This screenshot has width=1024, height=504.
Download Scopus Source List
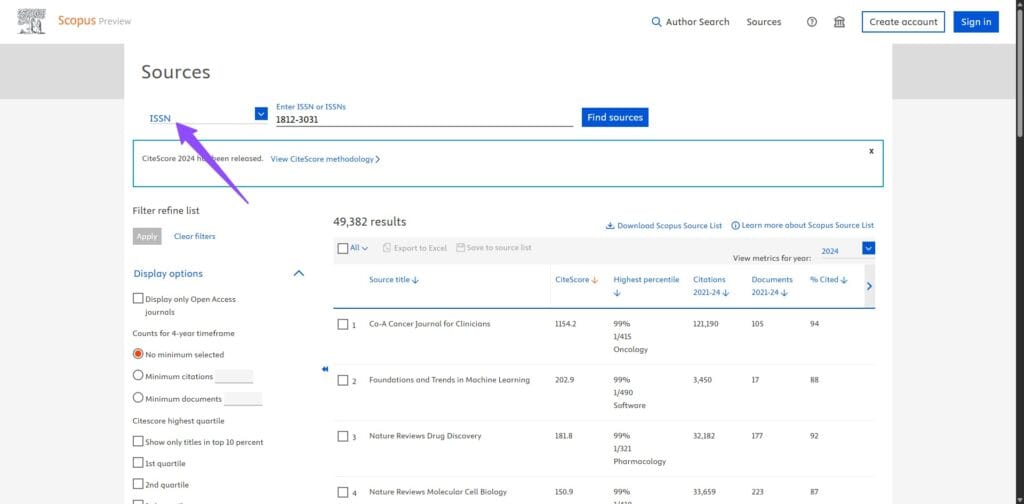tap(664, 225)
